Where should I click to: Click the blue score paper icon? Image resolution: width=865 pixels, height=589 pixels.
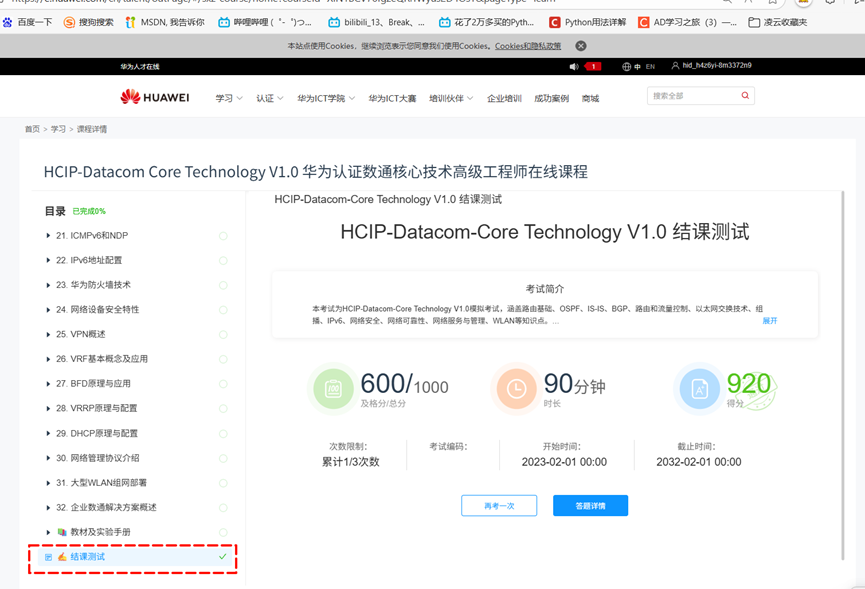[700, 389]
